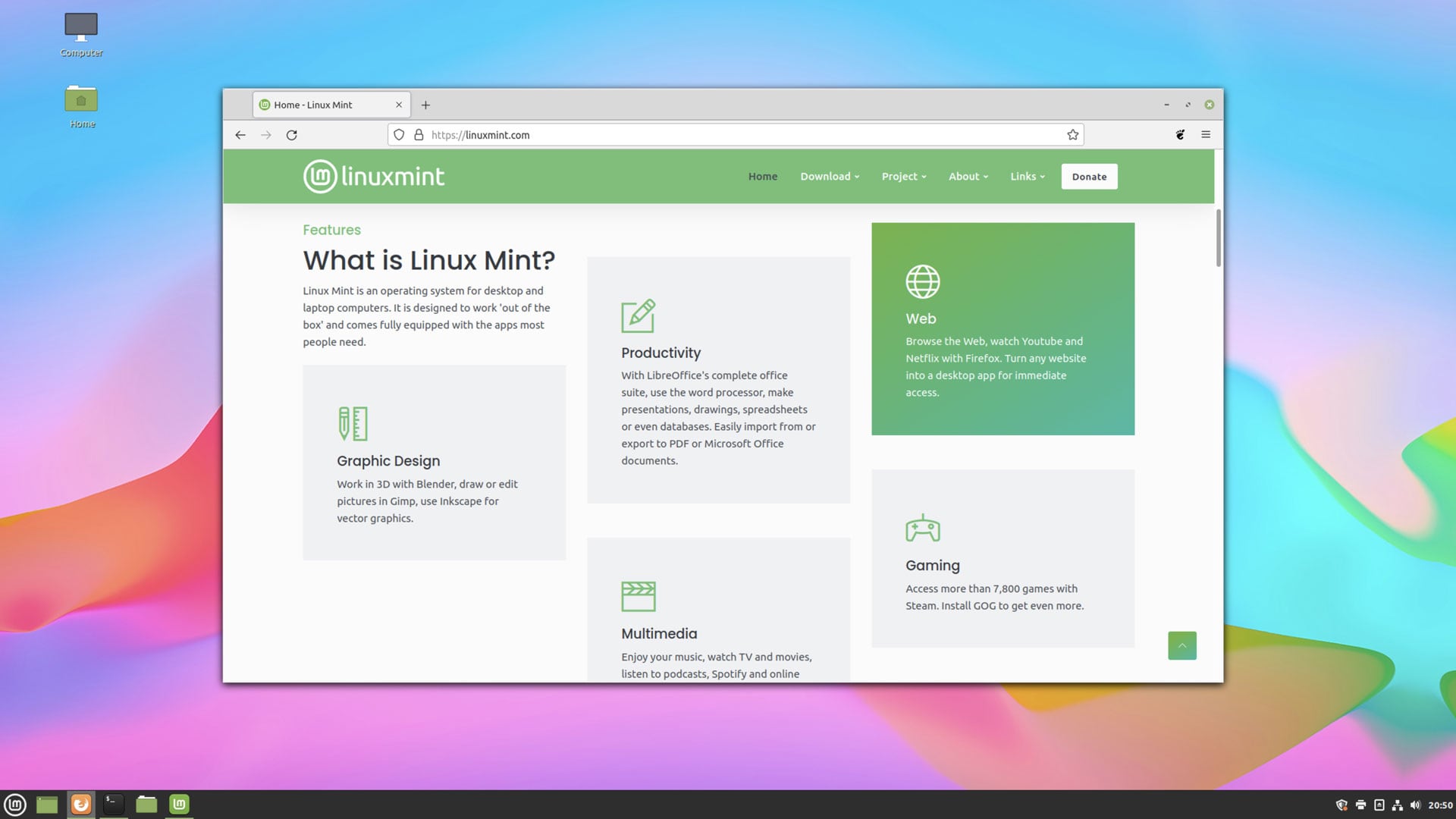
Task: Expand the Download navigation dropdown
Action: 828,176
